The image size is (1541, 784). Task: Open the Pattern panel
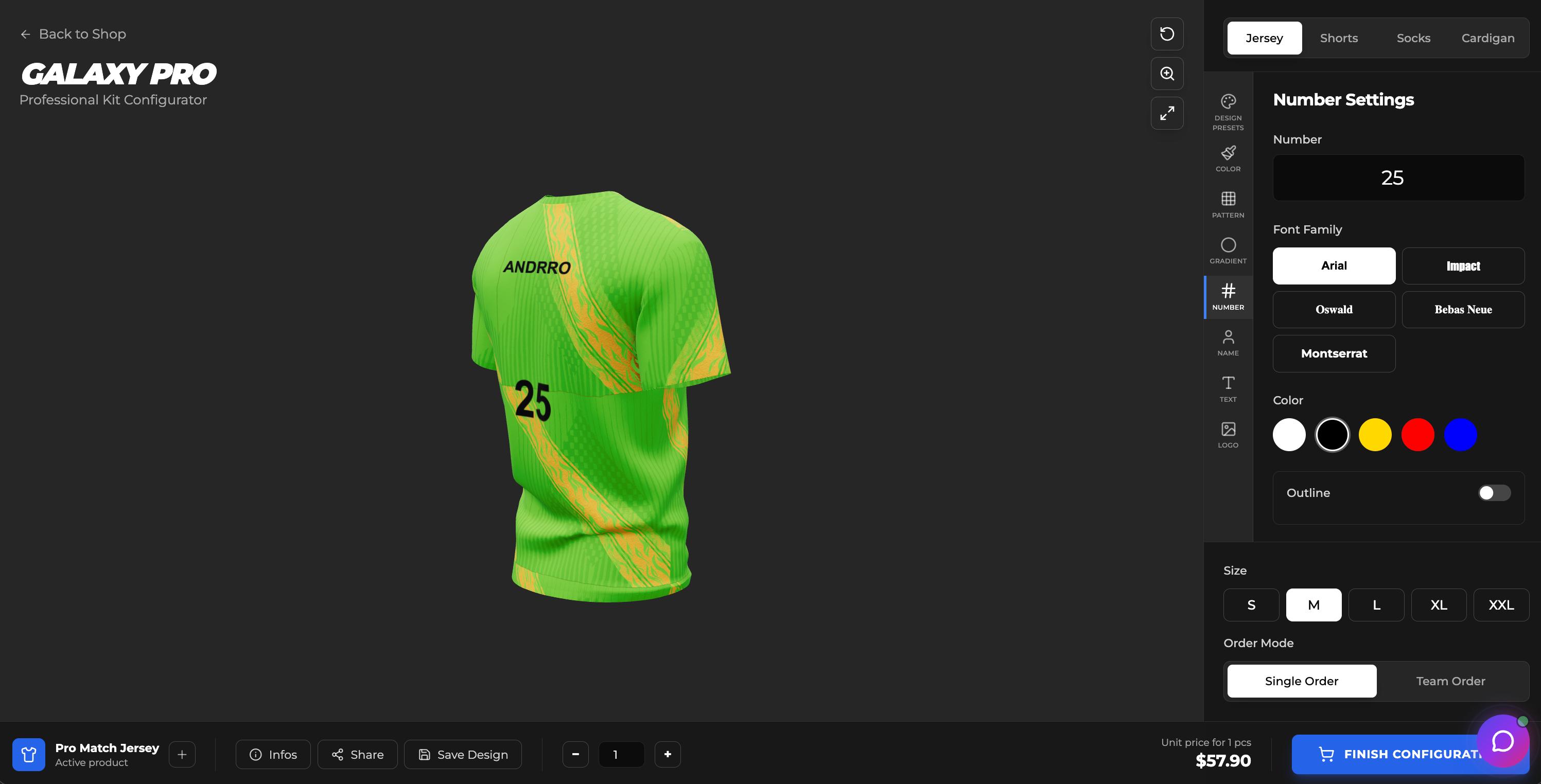coord(1228,205)
